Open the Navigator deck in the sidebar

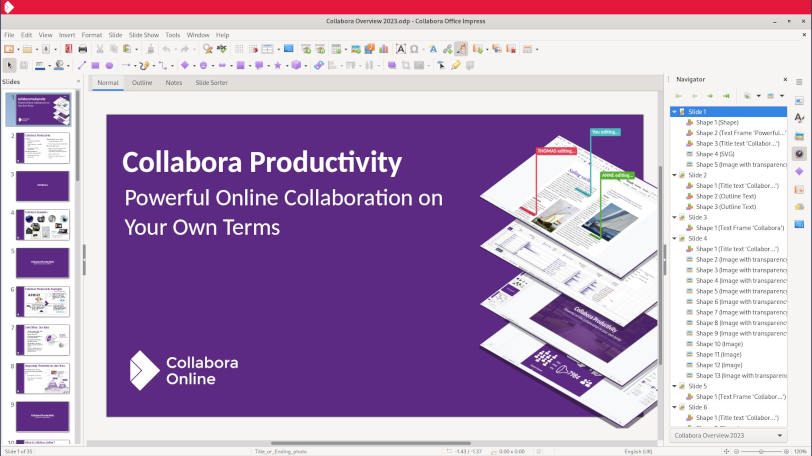tap(799, 153)
